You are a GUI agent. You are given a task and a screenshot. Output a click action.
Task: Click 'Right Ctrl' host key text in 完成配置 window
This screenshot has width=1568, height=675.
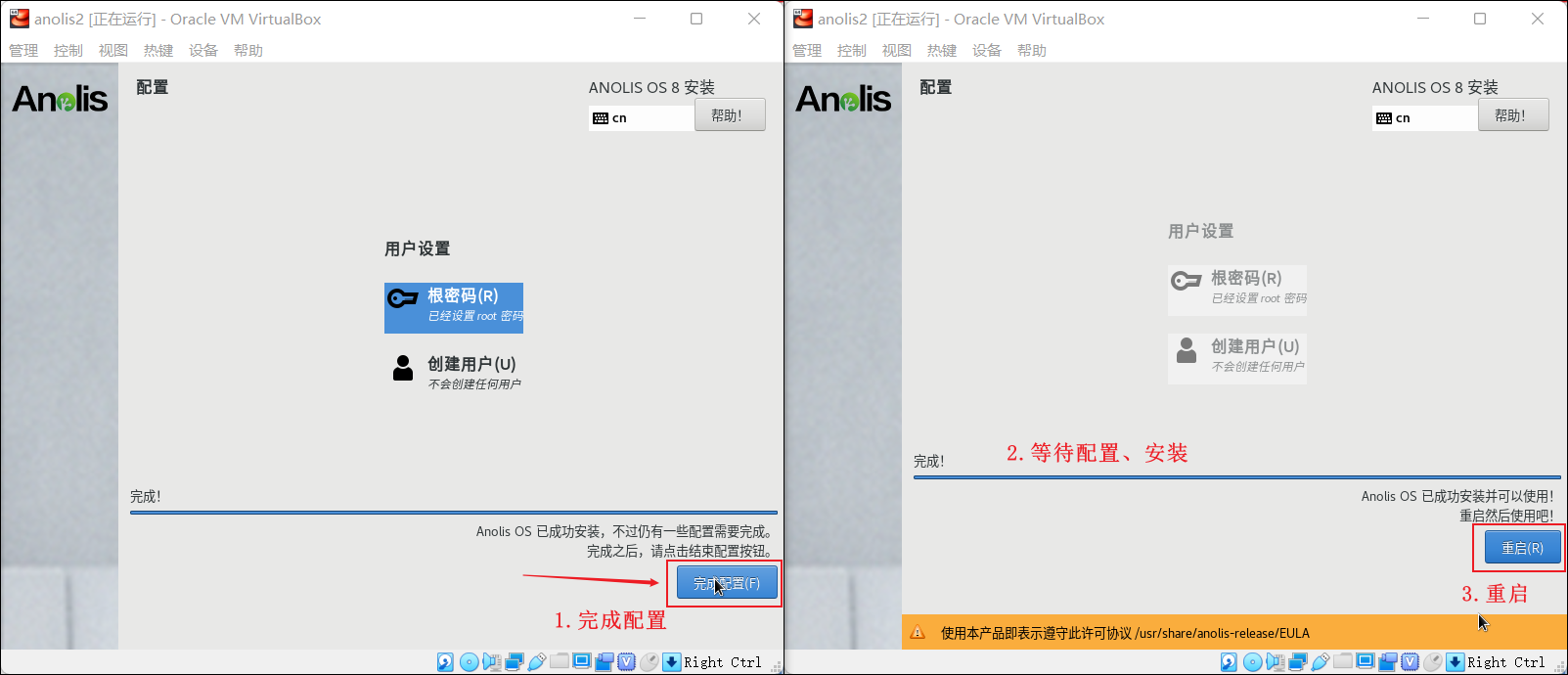click(723, 662)
